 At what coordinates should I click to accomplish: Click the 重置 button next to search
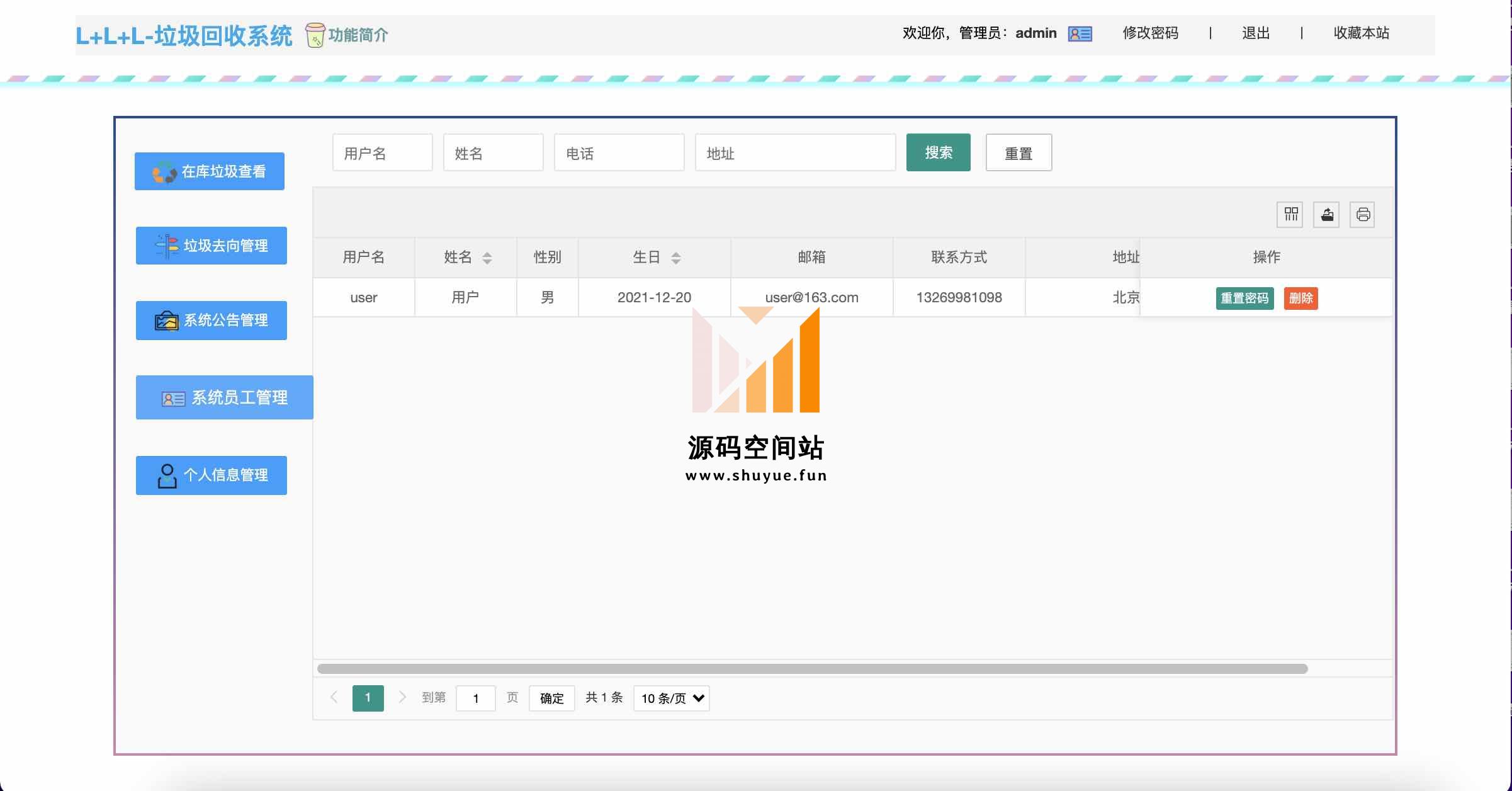[x=1018, y=152]
